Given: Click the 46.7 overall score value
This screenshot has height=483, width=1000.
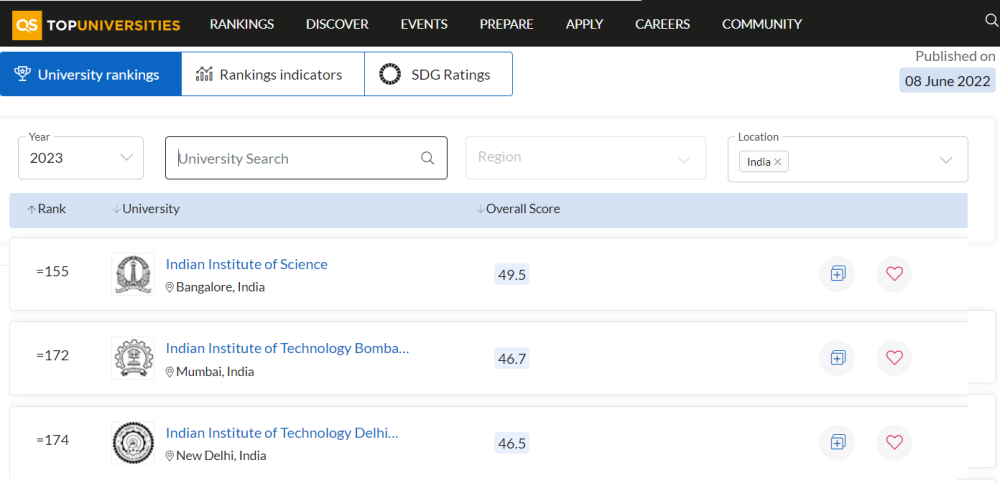Looking at the screenshot, I should pos(511,359).
